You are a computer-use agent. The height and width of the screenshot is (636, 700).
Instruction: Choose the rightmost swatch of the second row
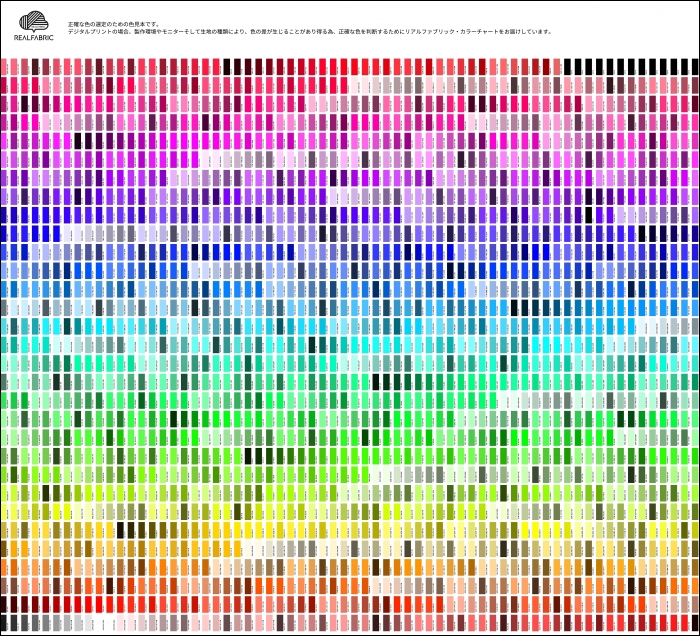click(692, 86)
